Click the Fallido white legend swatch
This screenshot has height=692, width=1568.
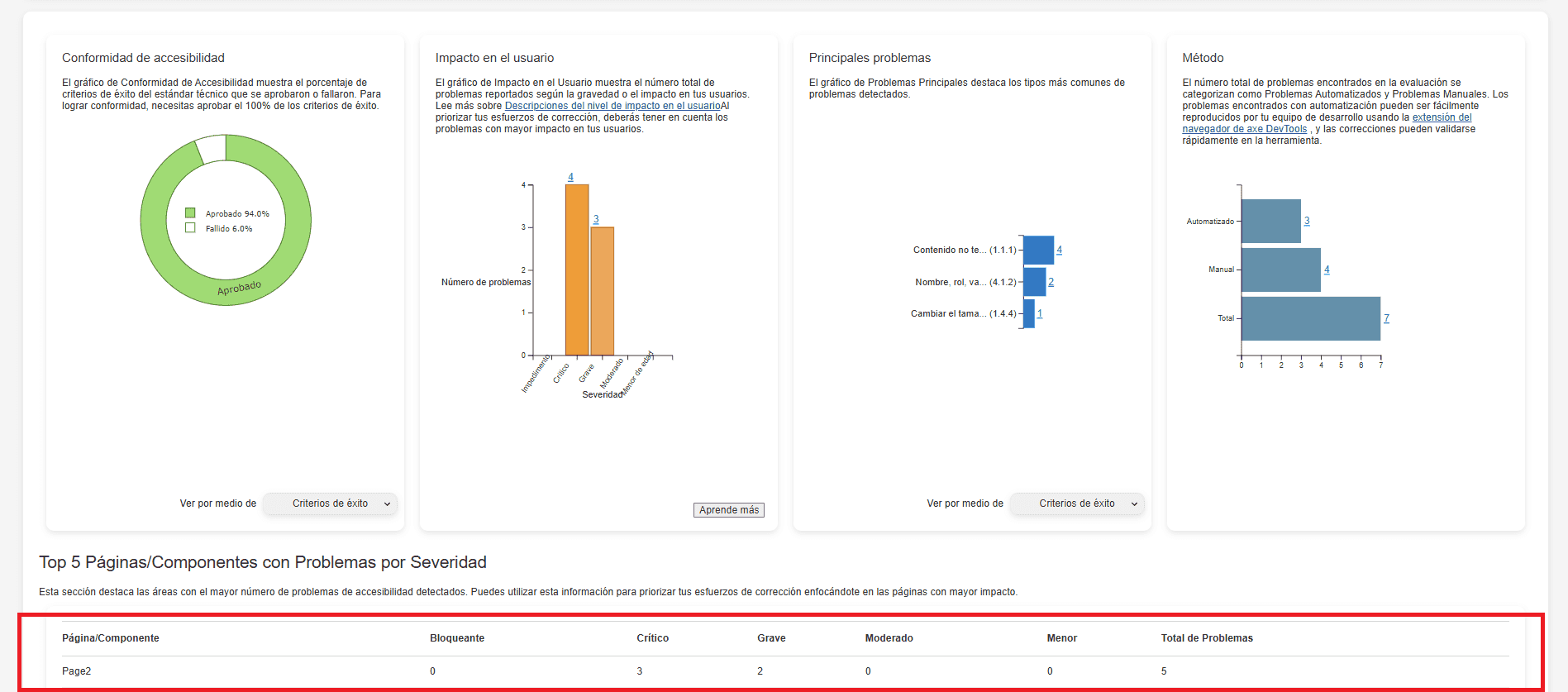(x=190, y=228)
